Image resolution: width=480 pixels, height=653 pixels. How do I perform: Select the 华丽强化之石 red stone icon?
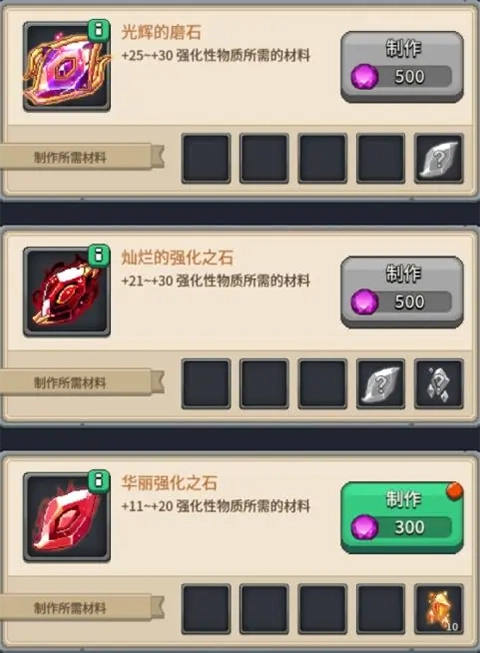(x=67, y=518)
